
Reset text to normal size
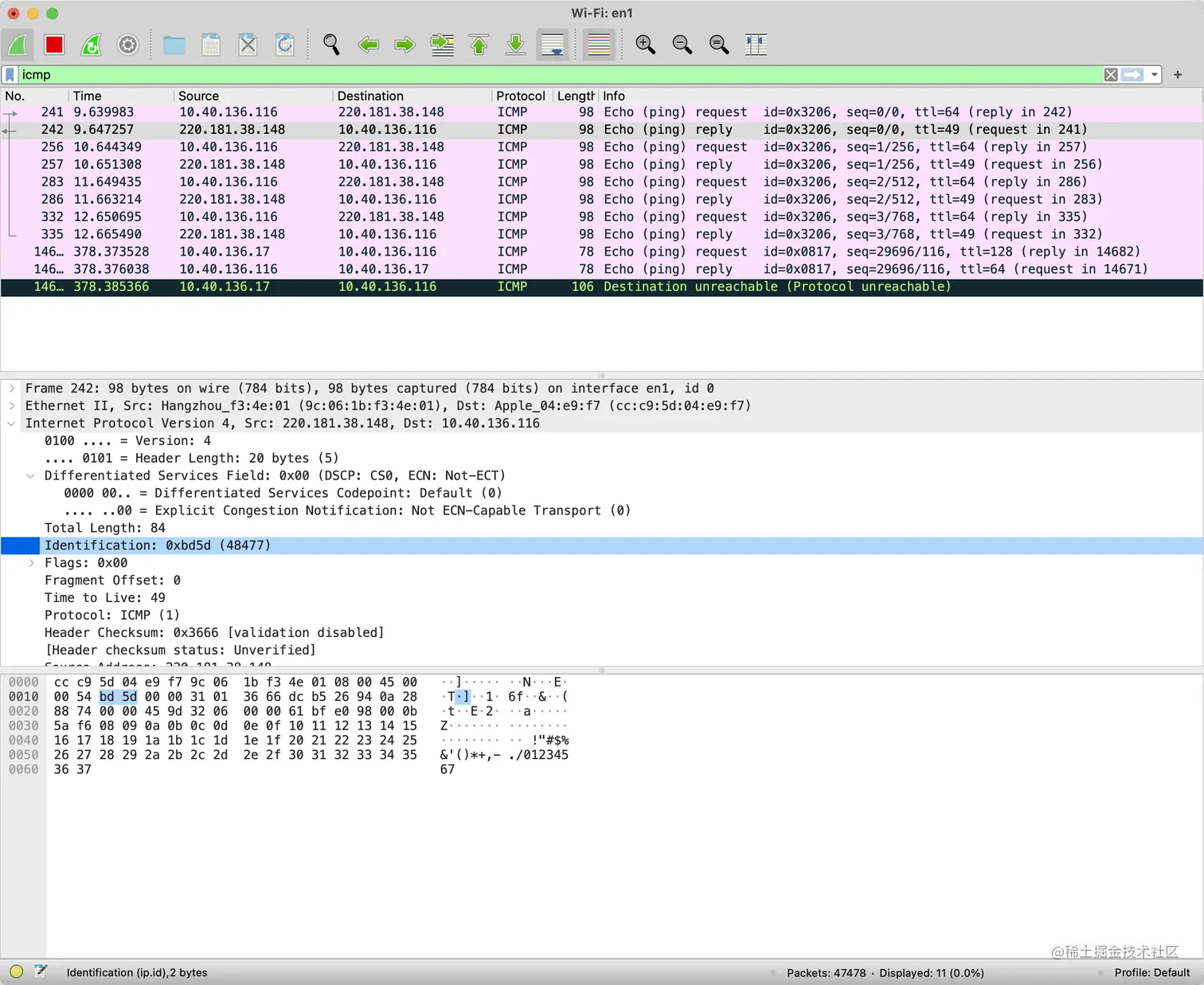point(719,45)
